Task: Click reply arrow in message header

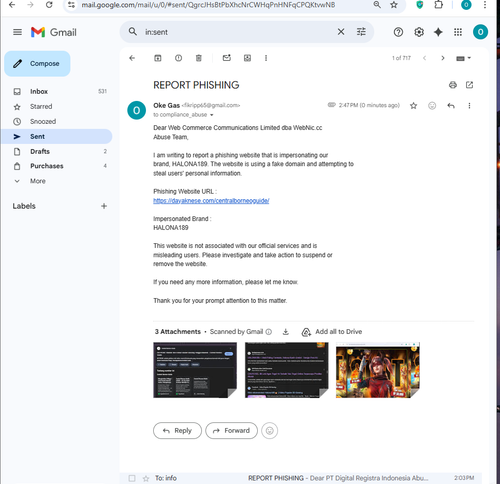Action: (x=451, y=106)
